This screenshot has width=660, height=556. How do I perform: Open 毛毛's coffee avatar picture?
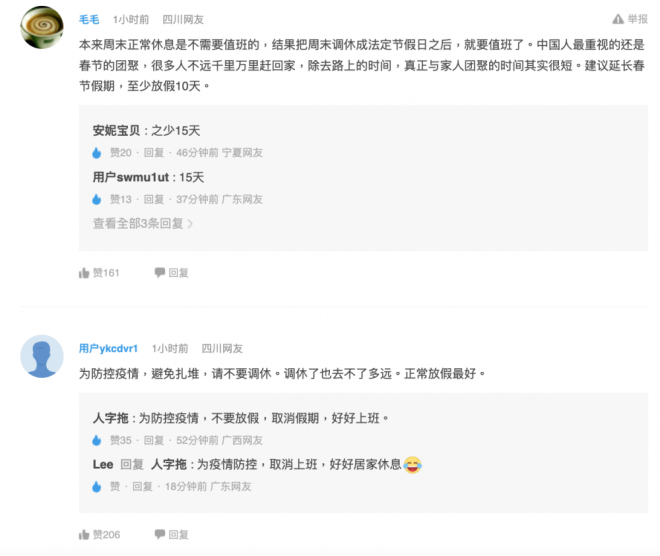pyautogui.click(x=42, y=27)
